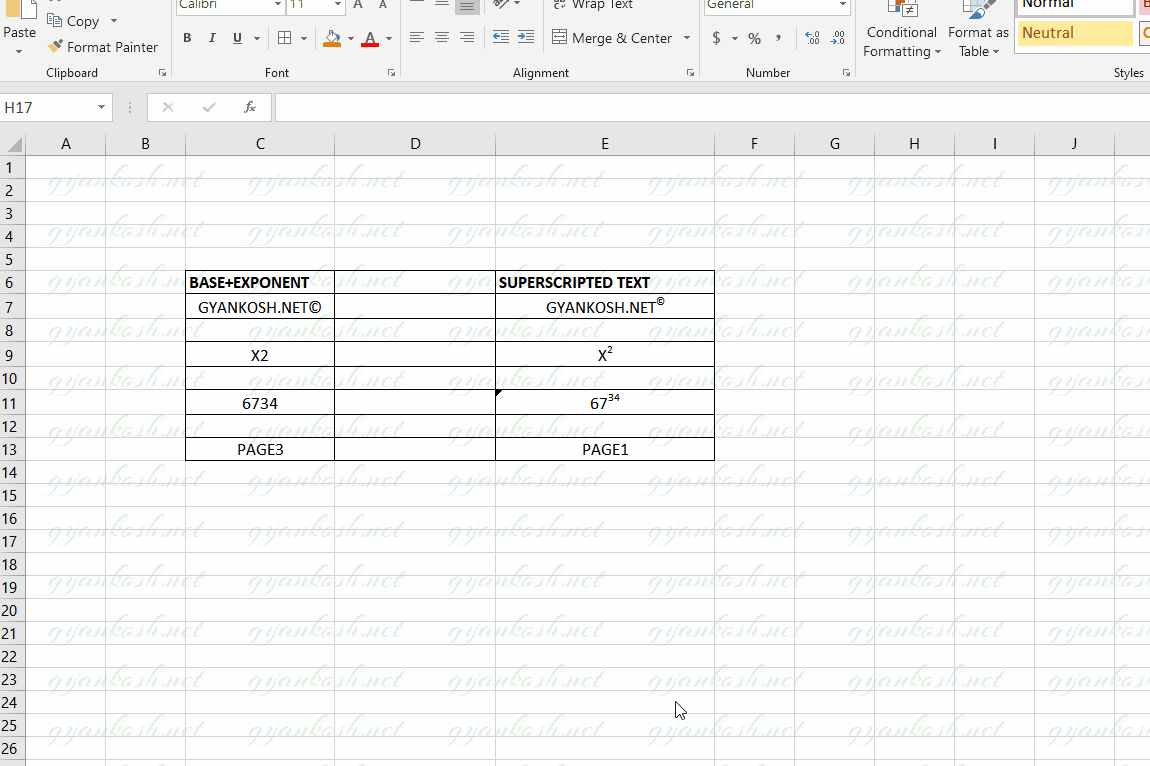Toggle underline formatting

pos(237,37)
